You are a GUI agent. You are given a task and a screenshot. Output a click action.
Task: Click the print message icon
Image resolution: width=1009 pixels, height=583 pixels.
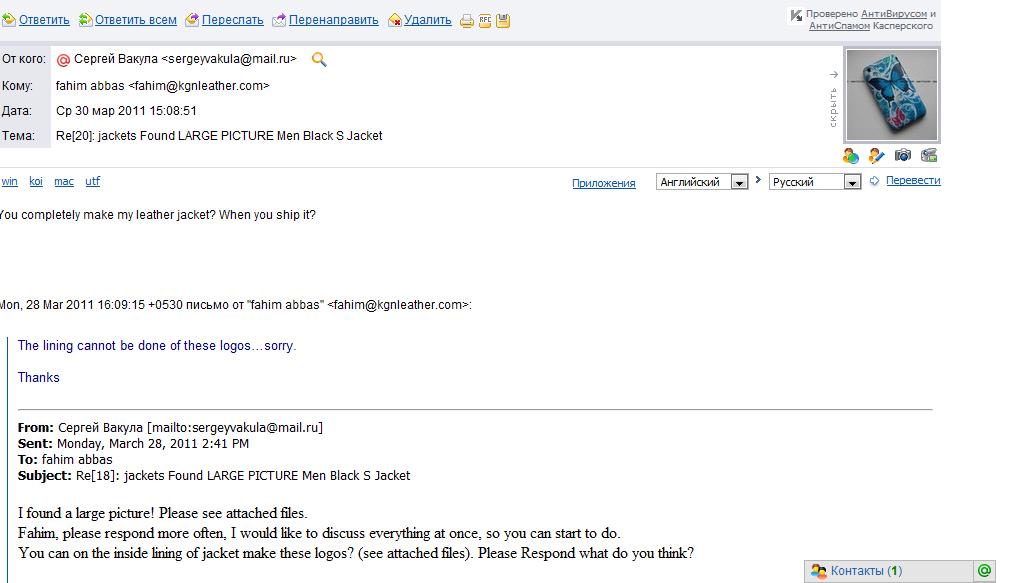click(x=467, y=20)
